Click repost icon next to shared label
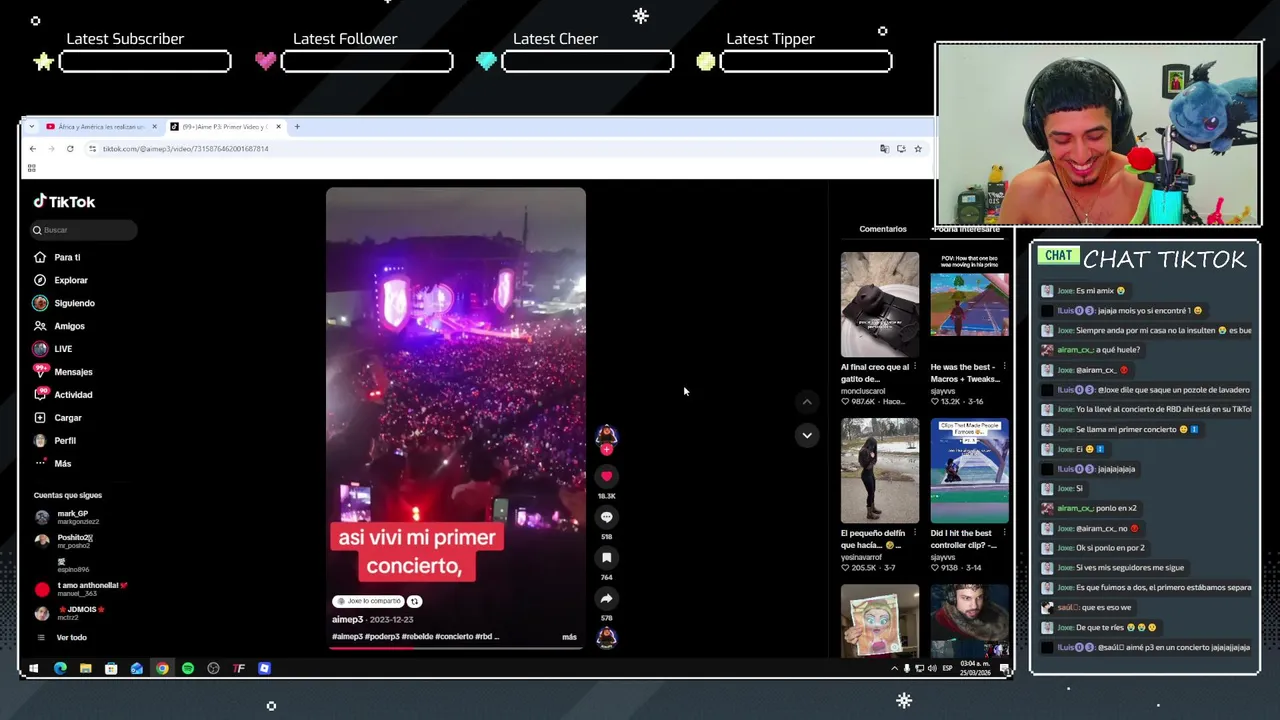Viewport: 1280px width, 720px height. 414,602
